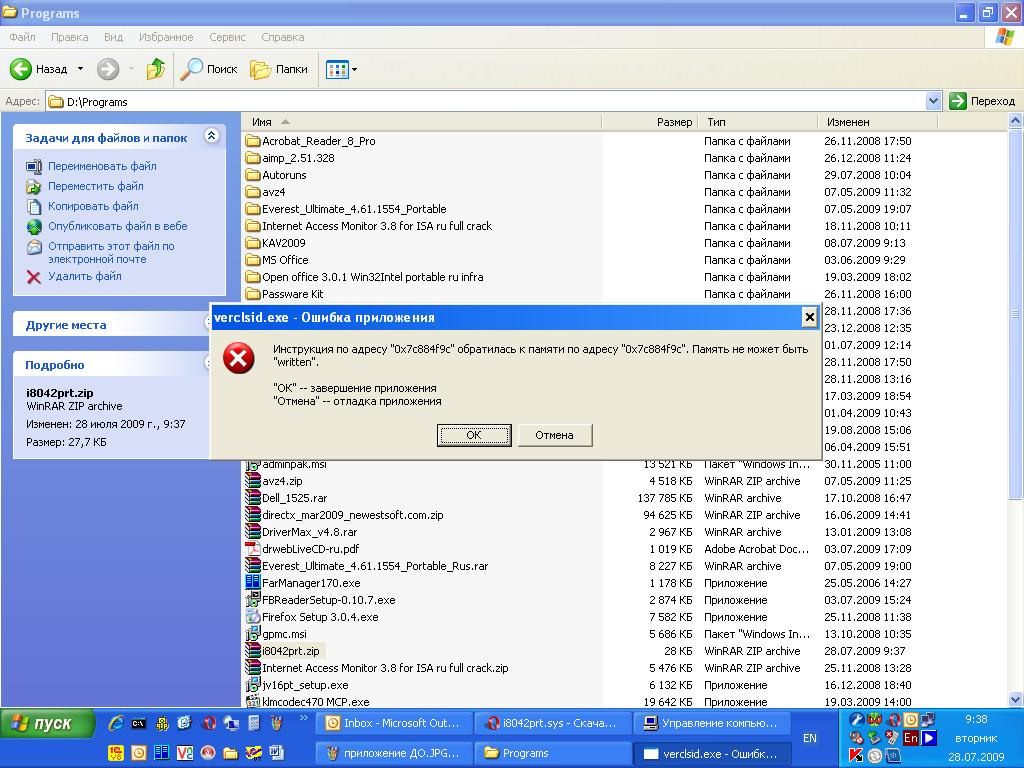The height and width of the screenshot is (768, 1024).
Task: Switch to i8042prt.sys Opera taskbar button
Action: coord(552,723)
